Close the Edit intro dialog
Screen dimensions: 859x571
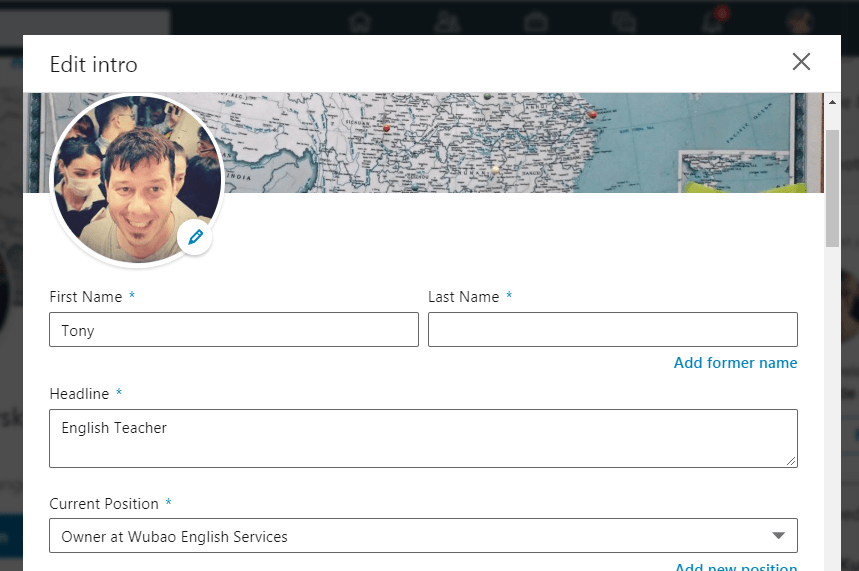point(801,62)
